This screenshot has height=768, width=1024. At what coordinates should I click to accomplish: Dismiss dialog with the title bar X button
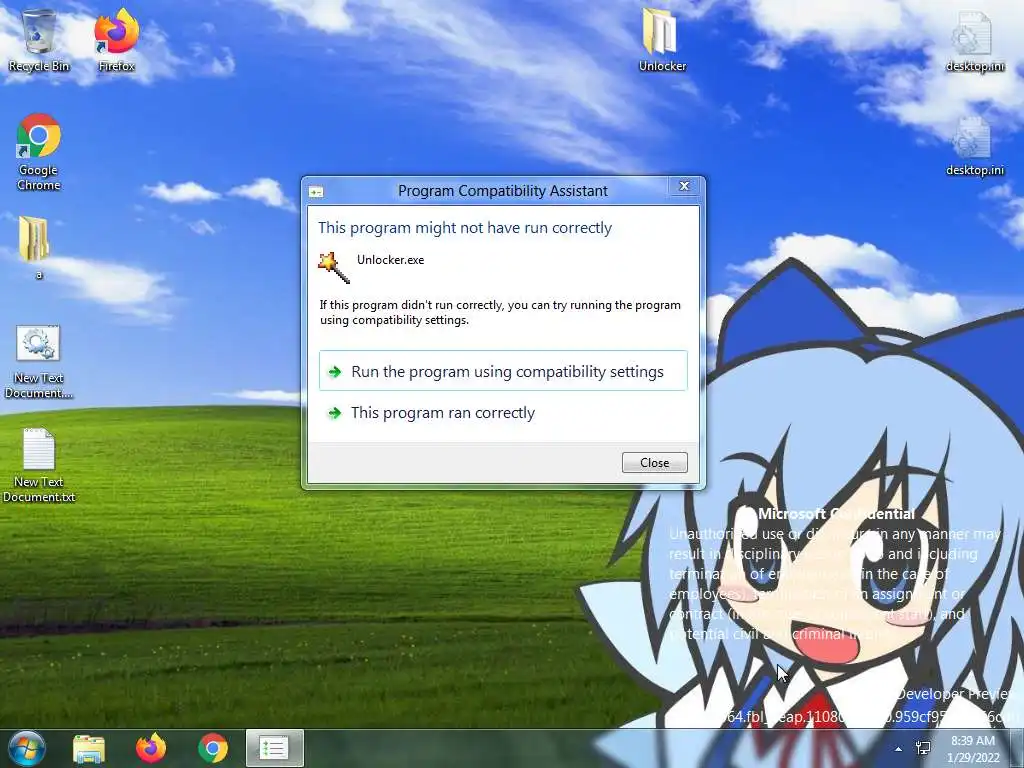(684, 186)
